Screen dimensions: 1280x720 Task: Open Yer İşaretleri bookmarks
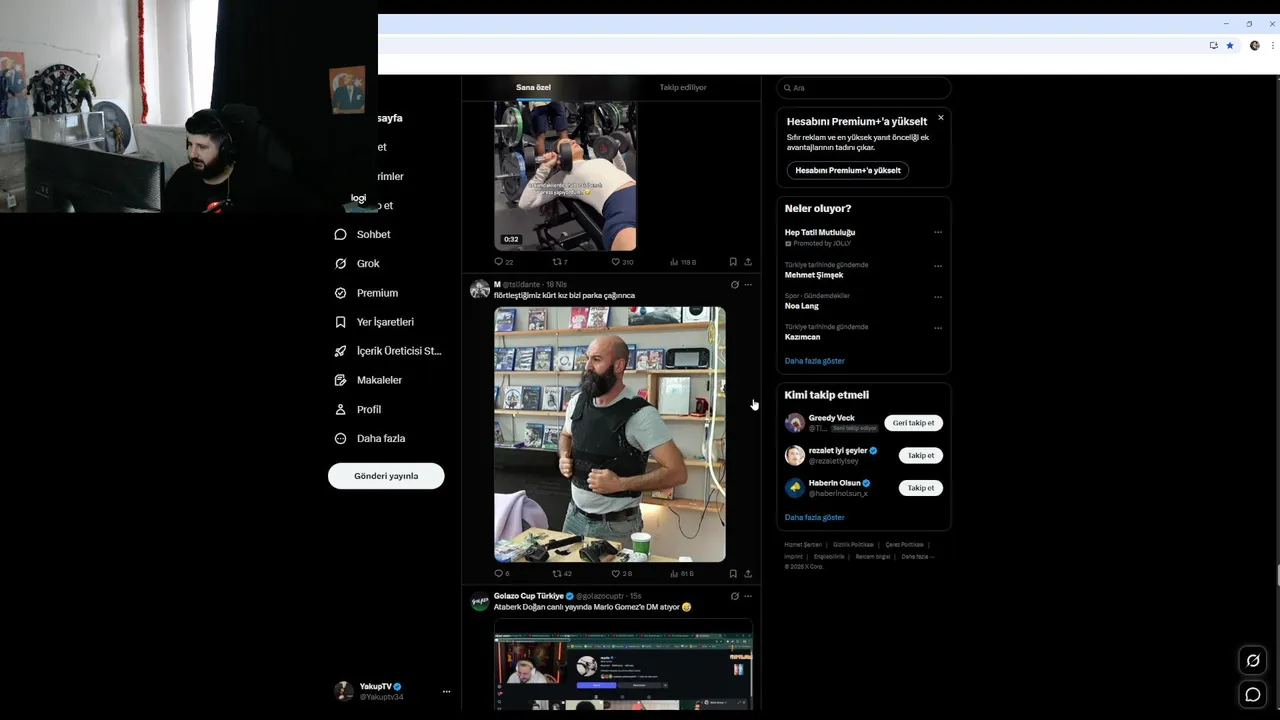pyautogui.click(x=374, y=322)
